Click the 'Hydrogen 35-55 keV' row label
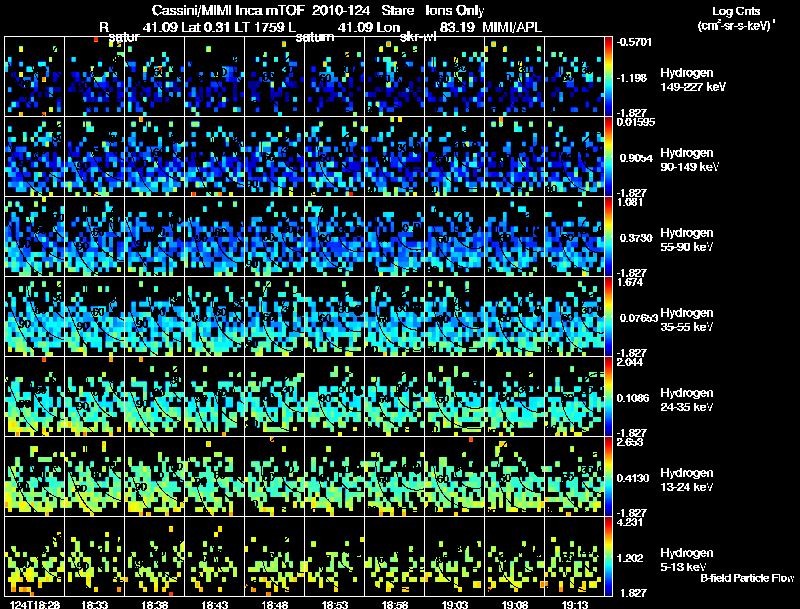Image resolution: width=800 pixels, height=609 pixels. 687,320
